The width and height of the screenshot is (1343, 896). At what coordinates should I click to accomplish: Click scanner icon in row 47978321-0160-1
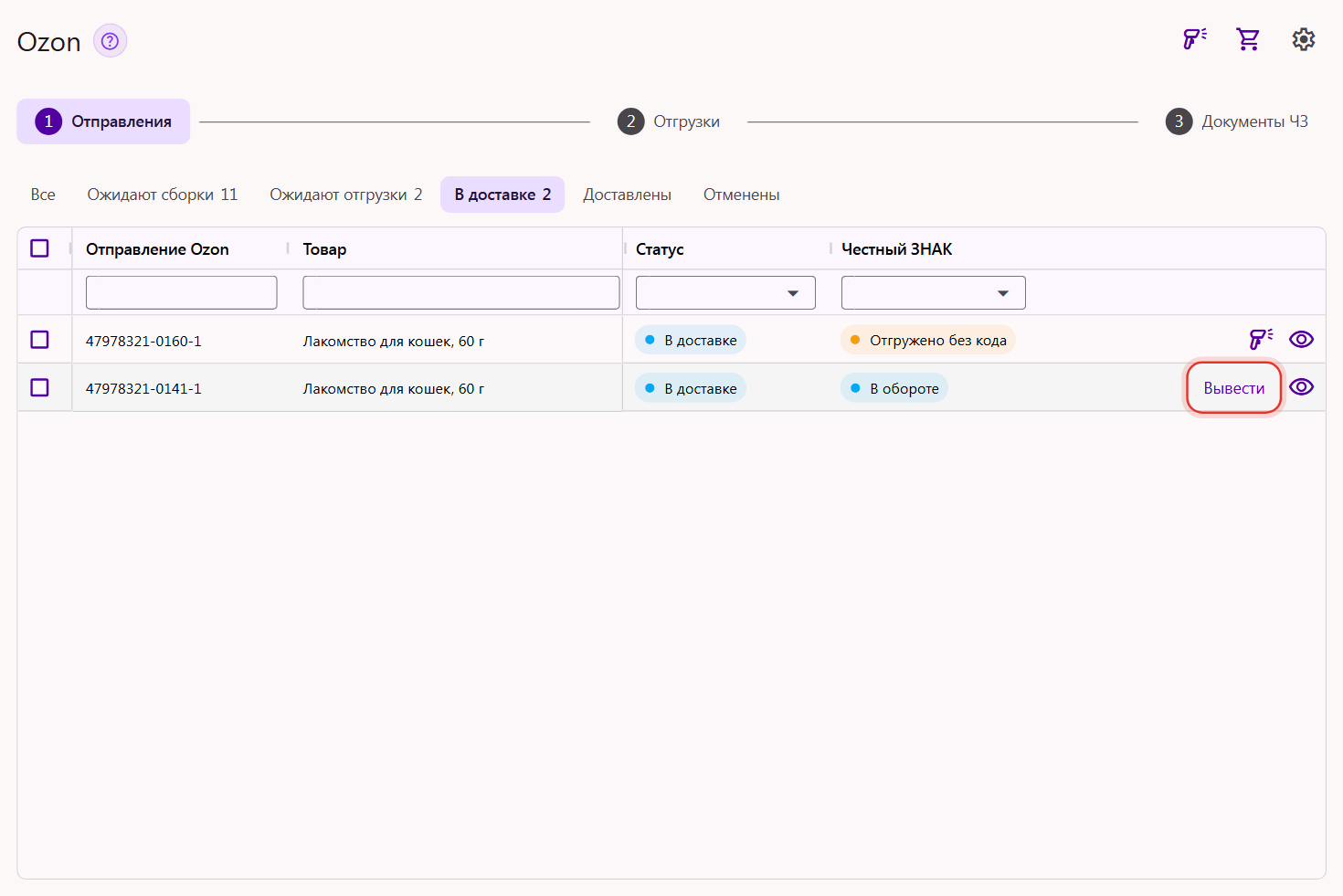click(x=1261, y=339)
